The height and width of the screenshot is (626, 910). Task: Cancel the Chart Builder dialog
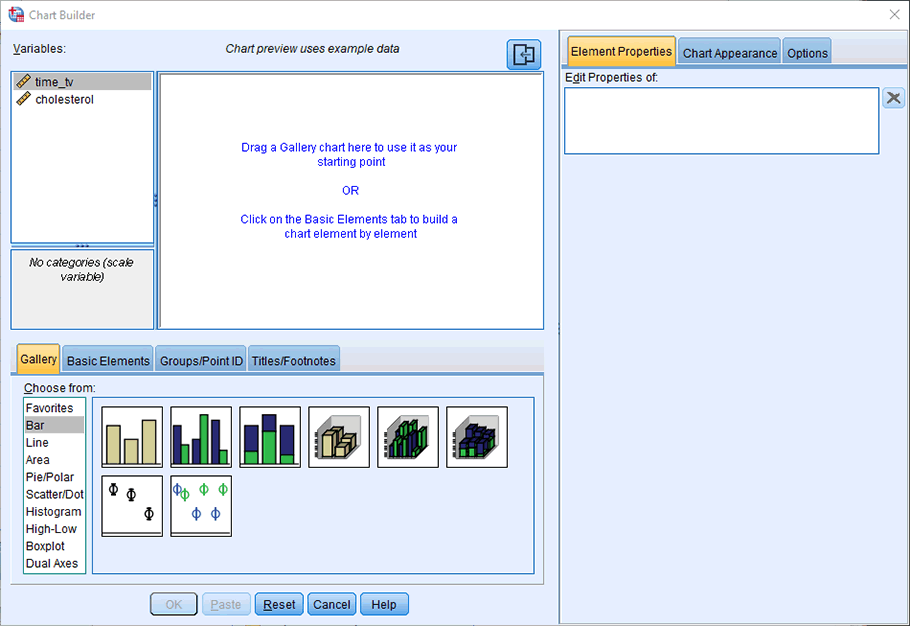point(331,604)
